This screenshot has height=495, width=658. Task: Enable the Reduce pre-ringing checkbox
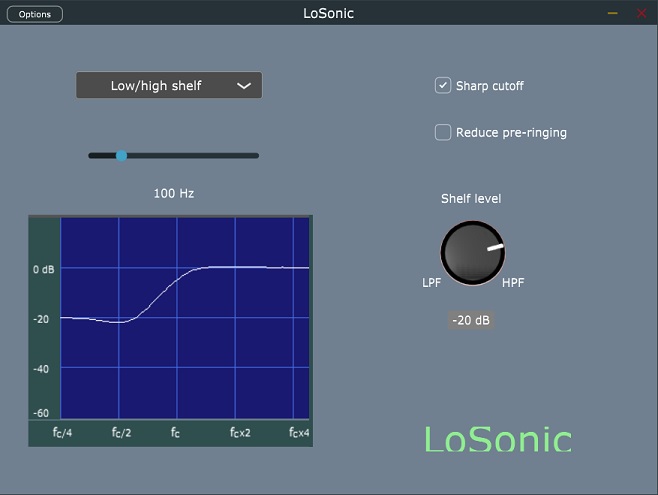point(443,132)
